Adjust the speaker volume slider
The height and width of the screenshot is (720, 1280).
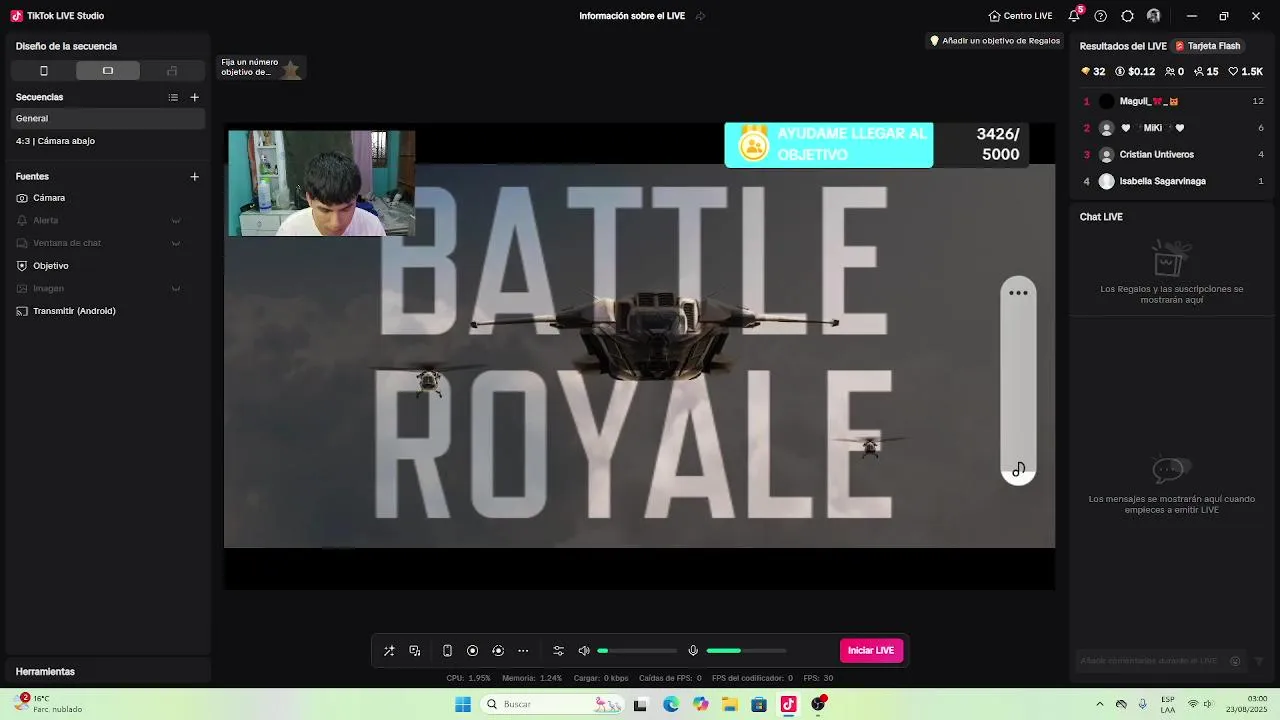tap(637, 651)
